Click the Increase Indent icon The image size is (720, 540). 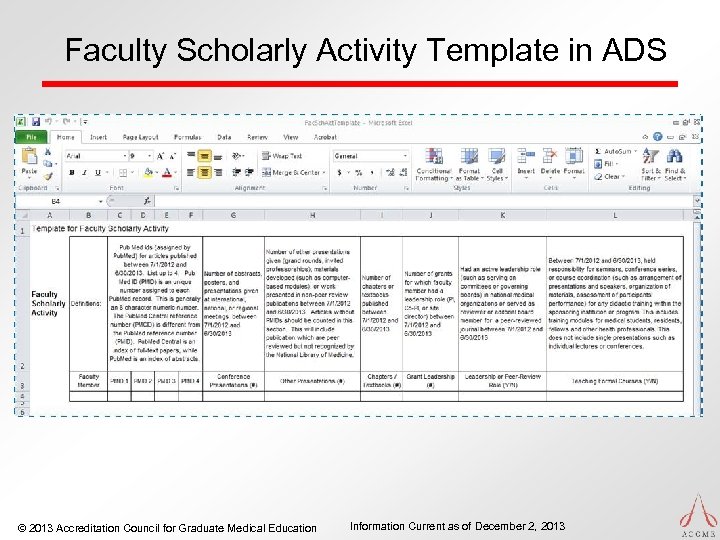[249, 173]
